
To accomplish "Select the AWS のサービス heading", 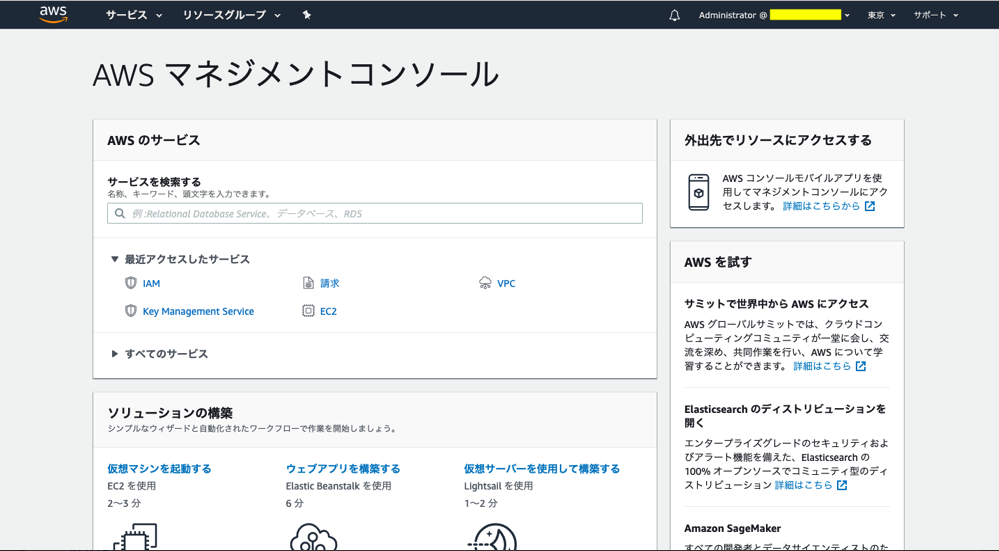I will point(154,140).
